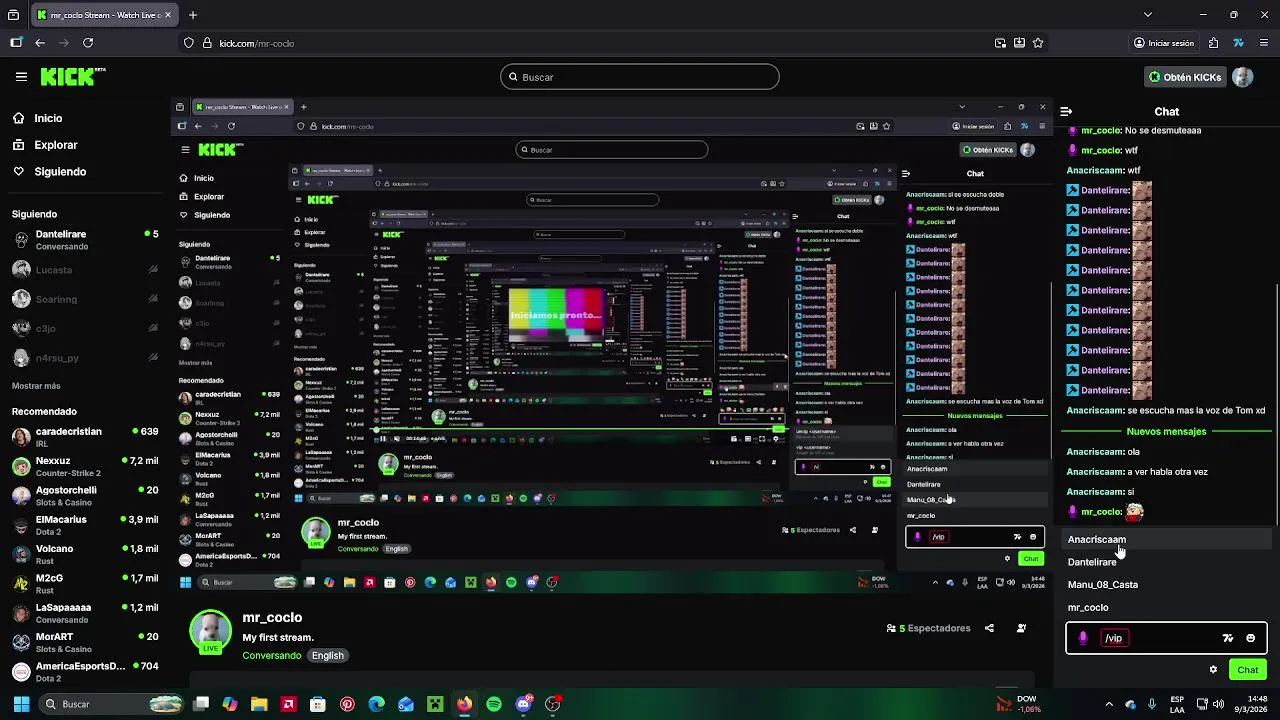
Task: Open chat settings gear icon
Action: click(x=1213, y=670)
